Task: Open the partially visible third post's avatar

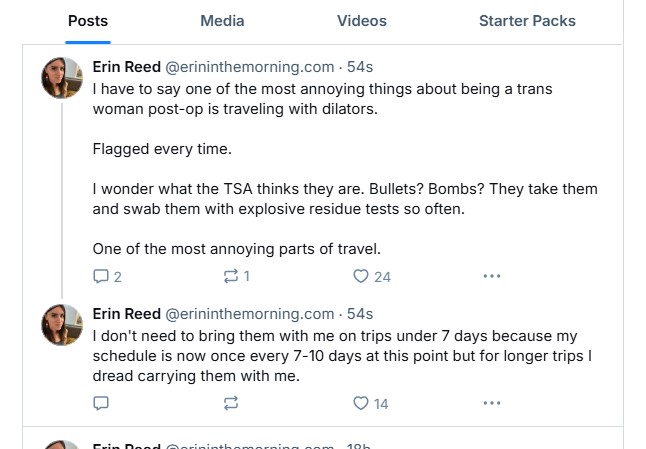Action: point(62,445)
